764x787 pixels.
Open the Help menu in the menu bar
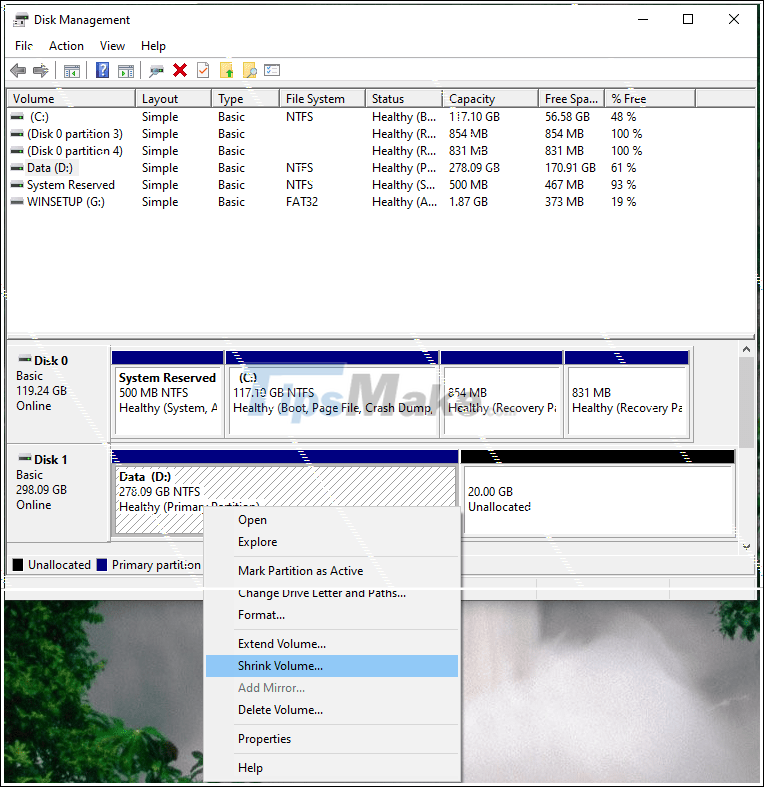click(x=153, y=46)
